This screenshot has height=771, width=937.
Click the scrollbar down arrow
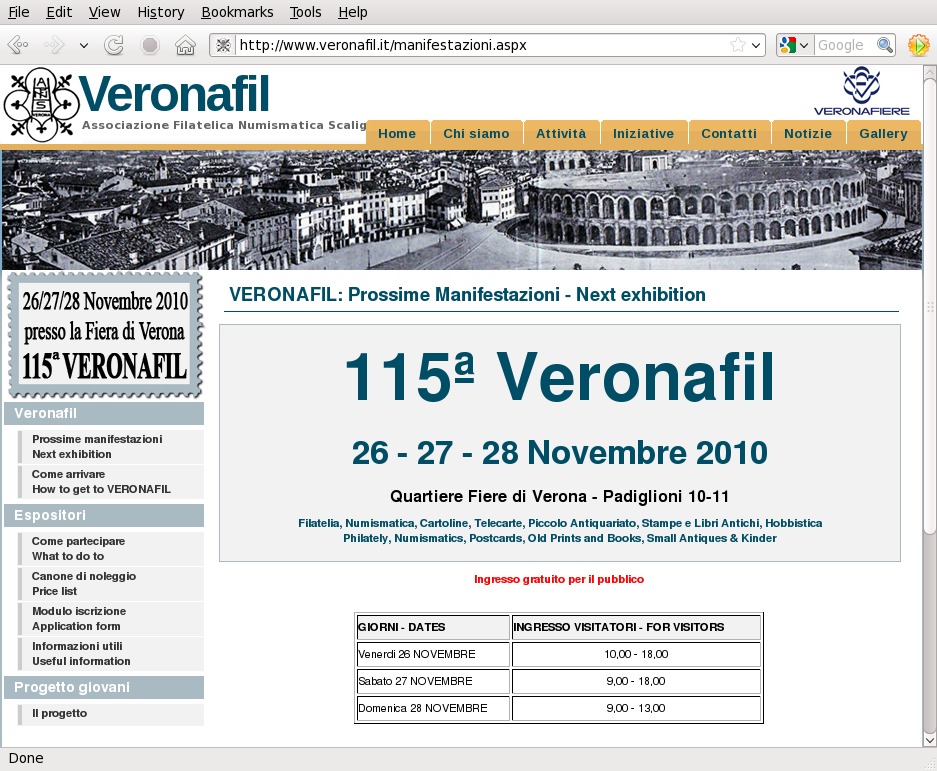(930, 740)
